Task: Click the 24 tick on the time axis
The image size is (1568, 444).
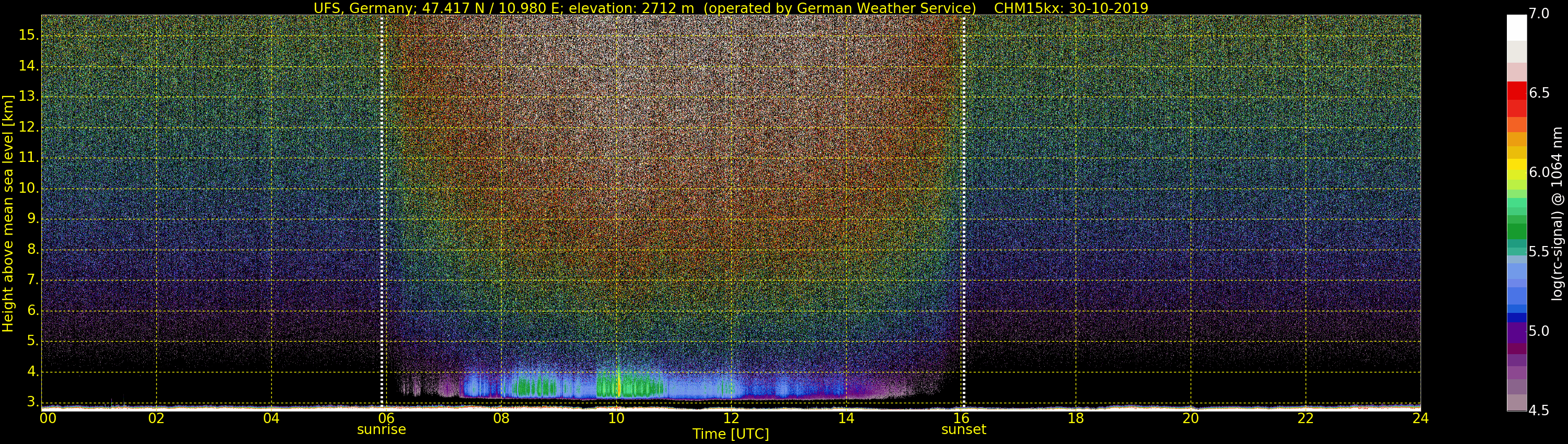Action: click(x=1421, y=418)
